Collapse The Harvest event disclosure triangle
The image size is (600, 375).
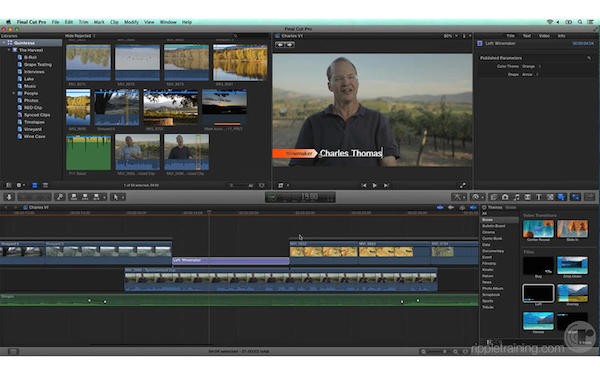[9, 50]
